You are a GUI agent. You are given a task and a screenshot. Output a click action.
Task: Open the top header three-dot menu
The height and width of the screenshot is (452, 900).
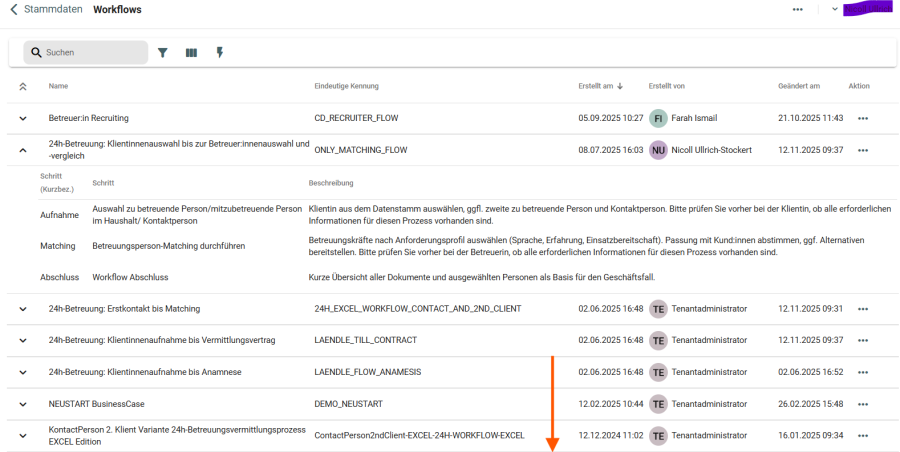(798, 9)
